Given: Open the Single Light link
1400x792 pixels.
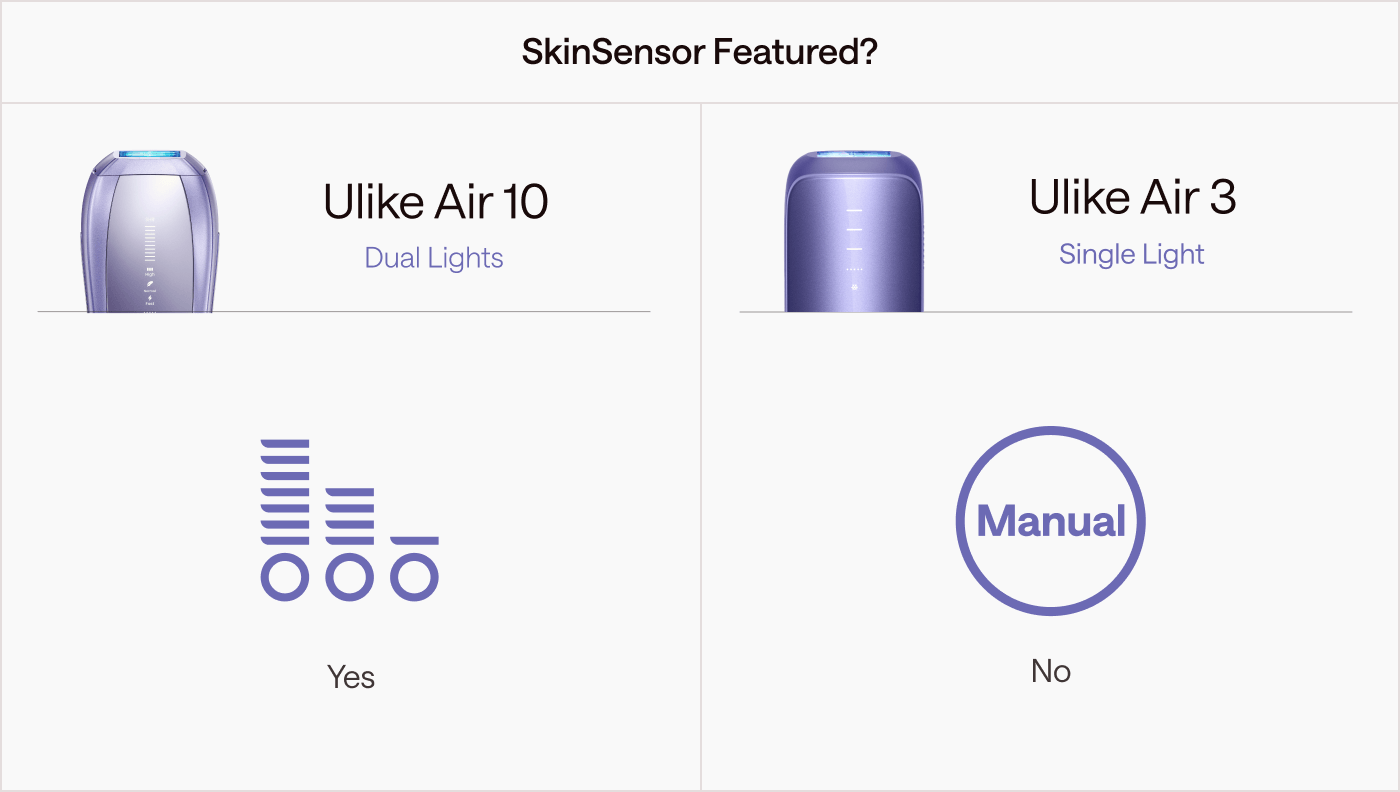Looking at the screenshot, I should [x=1132, y=254].
